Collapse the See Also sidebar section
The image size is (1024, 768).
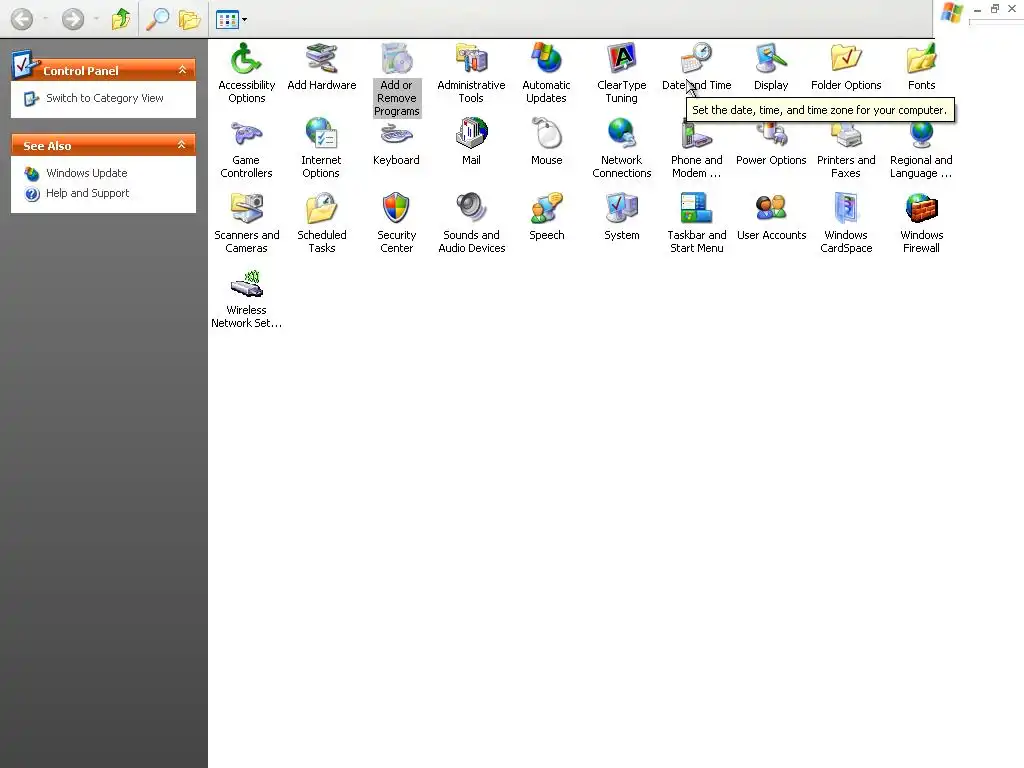pyautogui.click(x=182, y=145)
